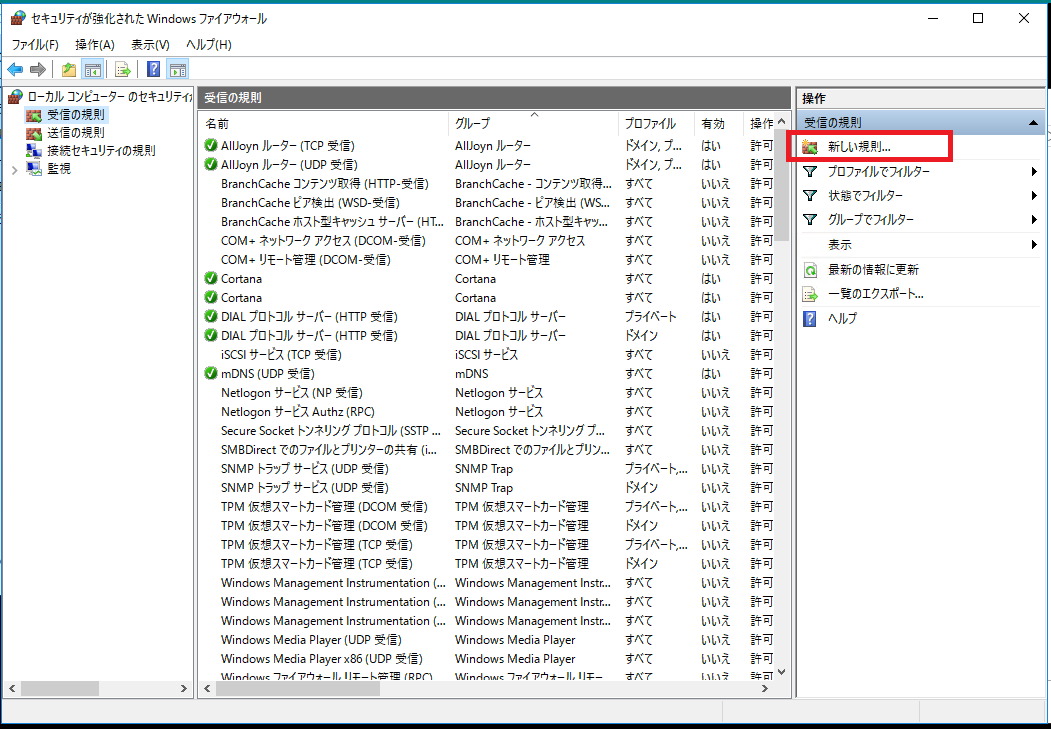Screen dimensions: 1051x729
Task: Select 接続セキュリティの規則 in the tree
Action: pyautogui.click(x=101, y=151)
